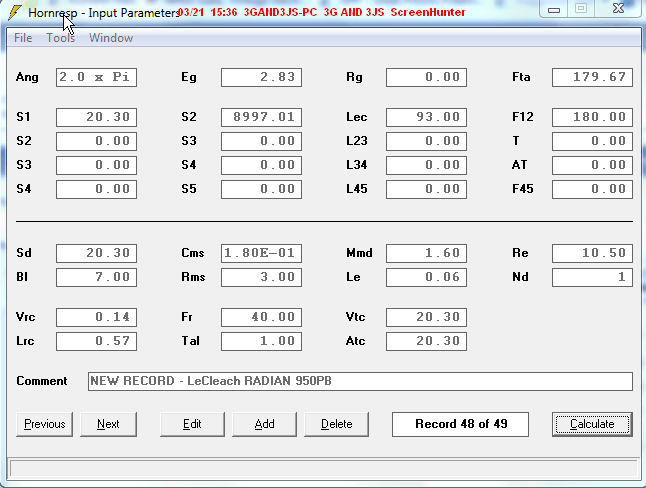This screenshot has height=488, width=646.
Task: Click the S5 input field
Action: click(261, 189)
